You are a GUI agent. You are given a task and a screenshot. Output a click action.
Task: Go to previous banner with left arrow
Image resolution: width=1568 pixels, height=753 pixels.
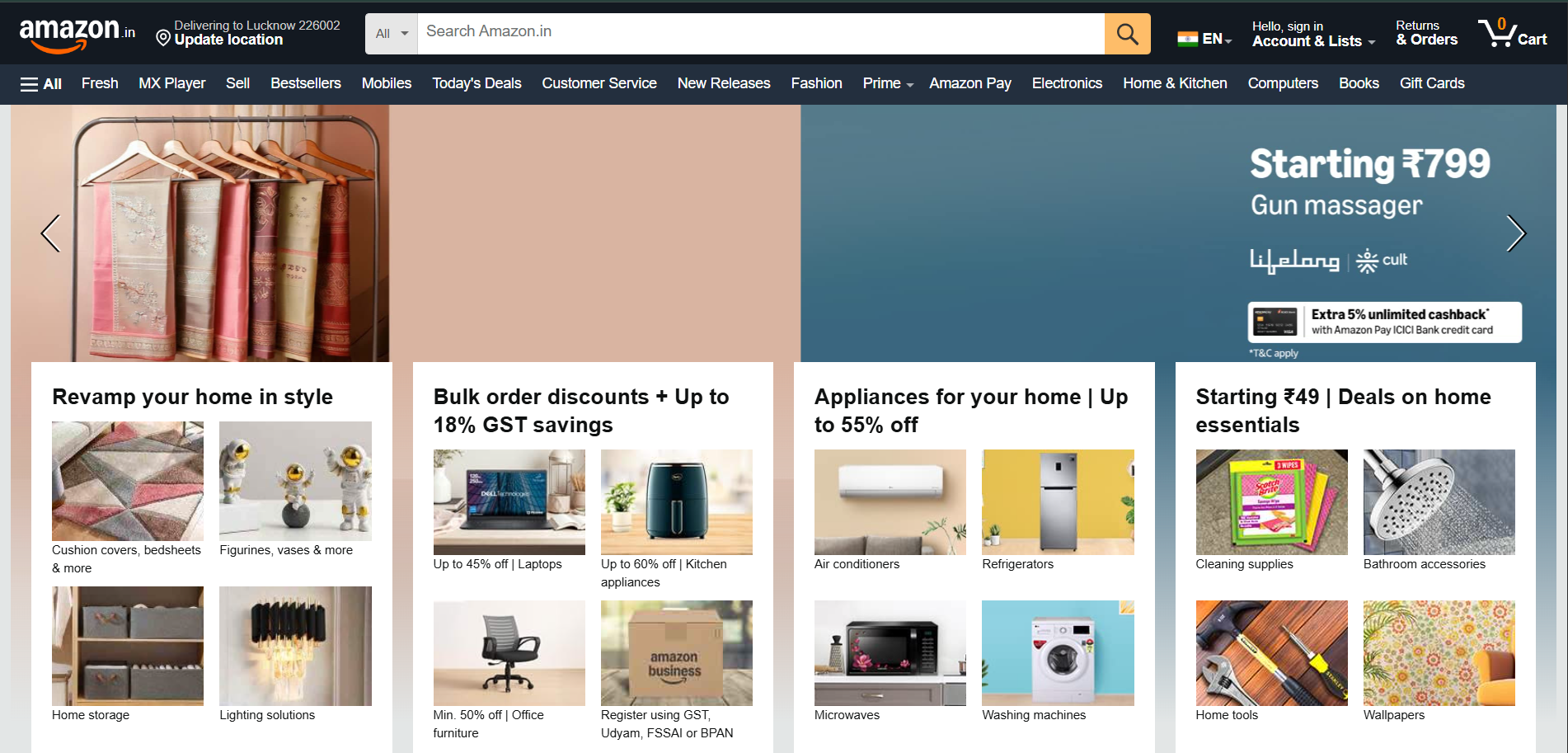(50, 233)
